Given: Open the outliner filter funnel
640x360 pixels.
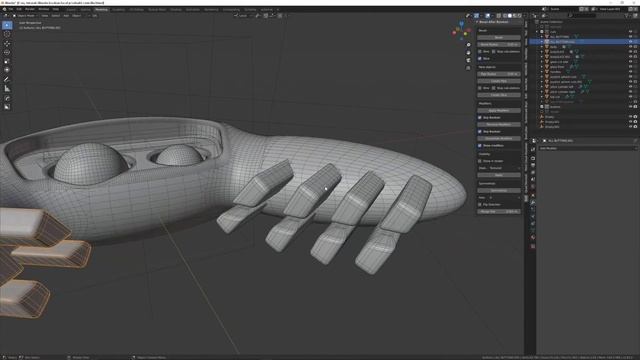Looking at the screenshot, I should [x=627, y=16].
